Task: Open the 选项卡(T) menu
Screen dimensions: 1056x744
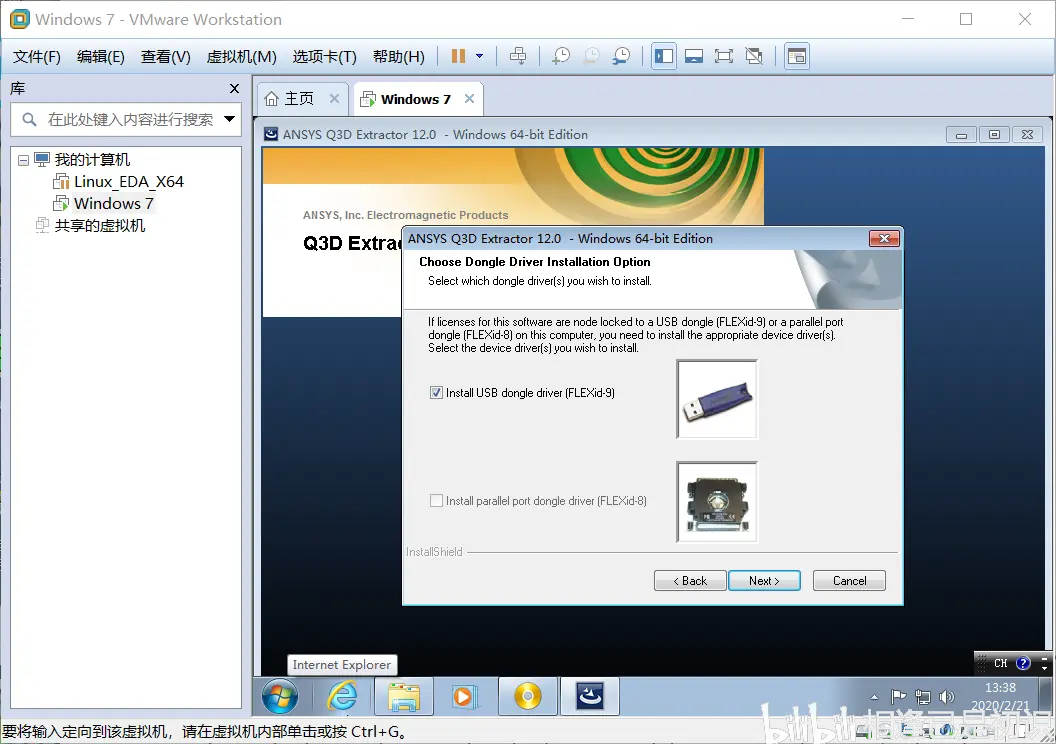Action: (x=324, y=57)
